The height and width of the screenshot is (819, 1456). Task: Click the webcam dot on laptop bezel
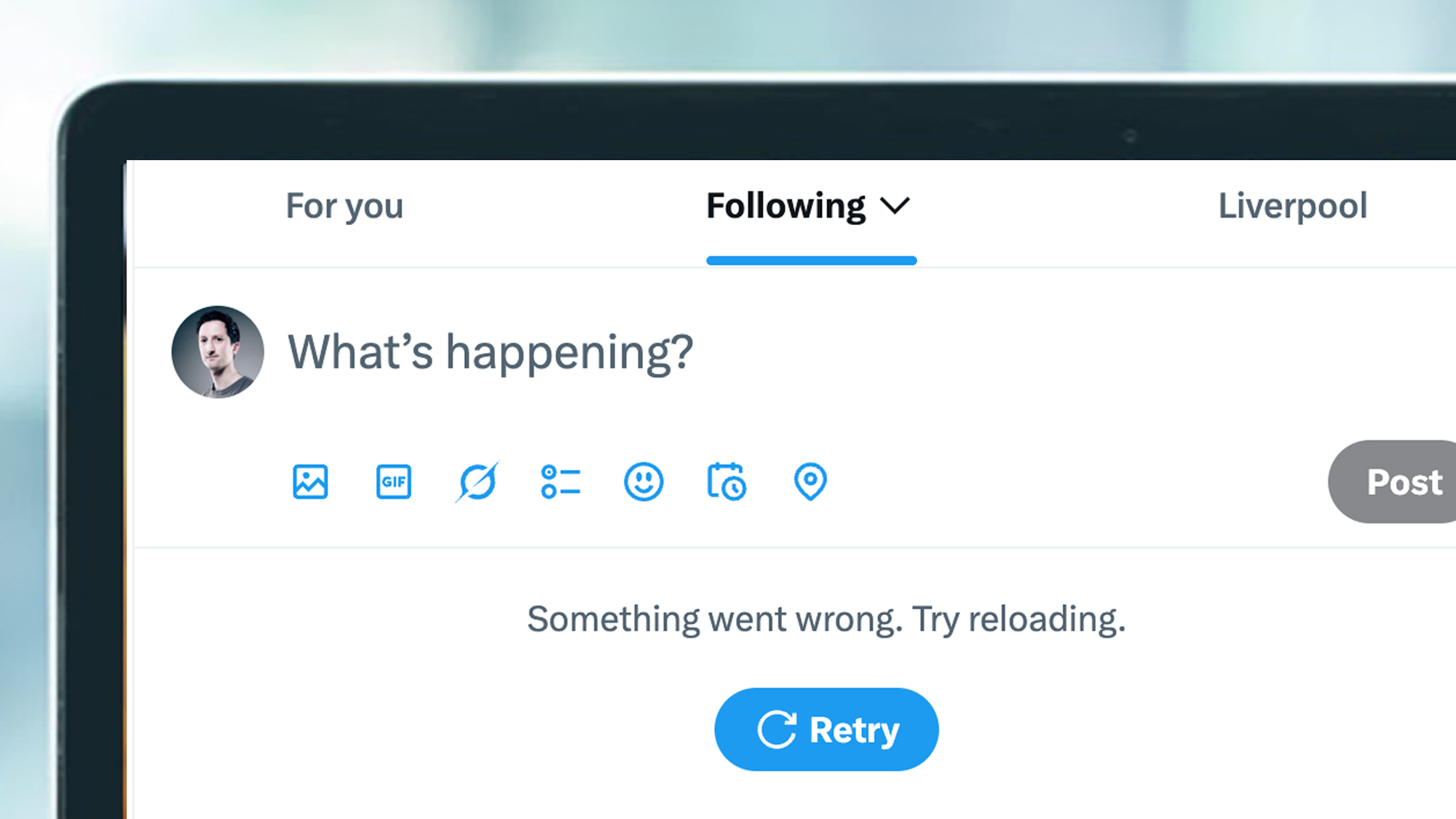pos(1130,135)
